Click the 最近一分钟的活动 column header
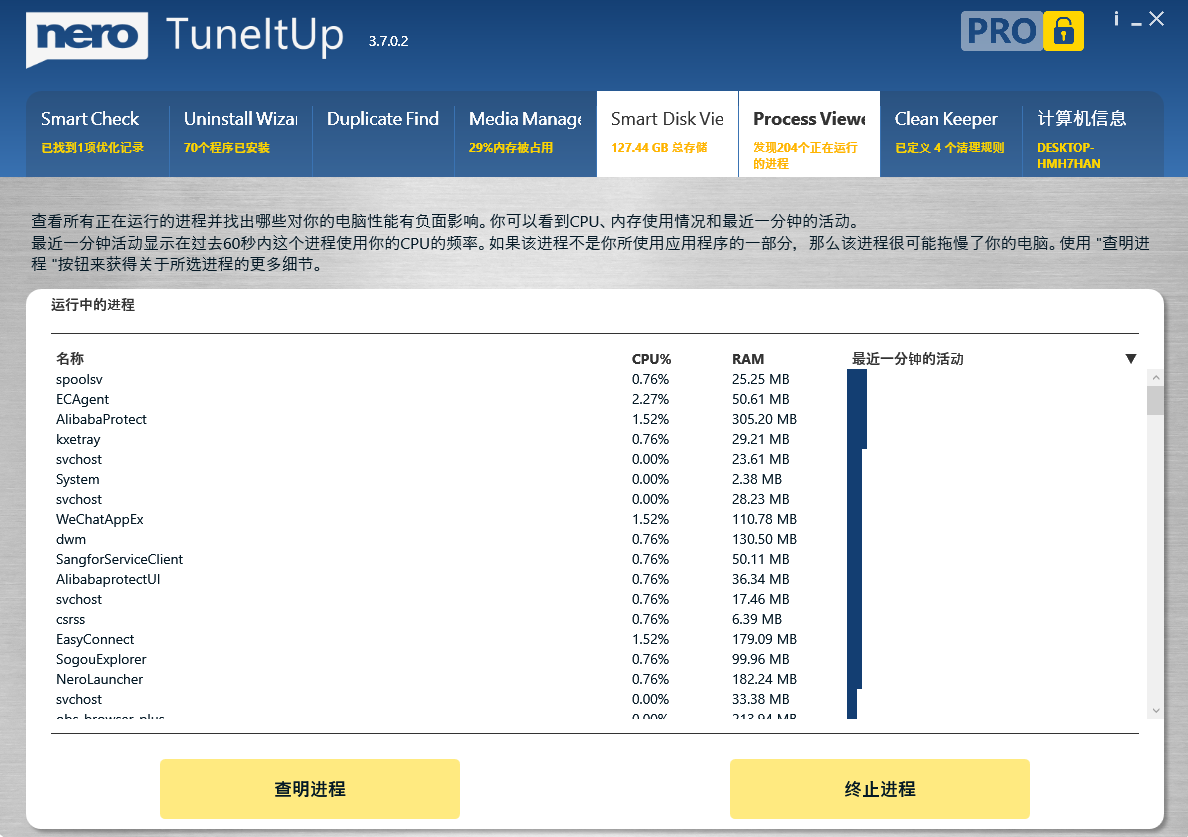This screenshot has height=837, width=1188. pos(908,358)
